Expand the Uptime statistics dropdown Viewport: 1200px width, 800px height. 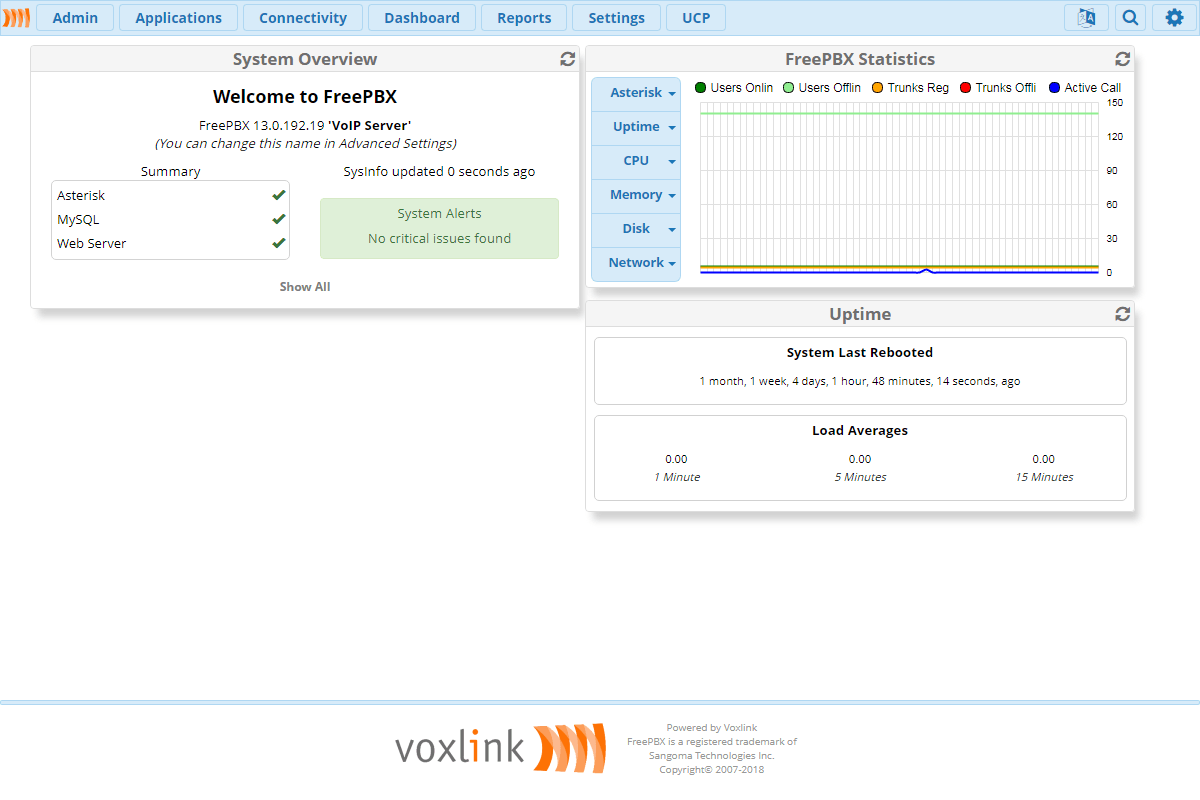click(x=636, y=127)
